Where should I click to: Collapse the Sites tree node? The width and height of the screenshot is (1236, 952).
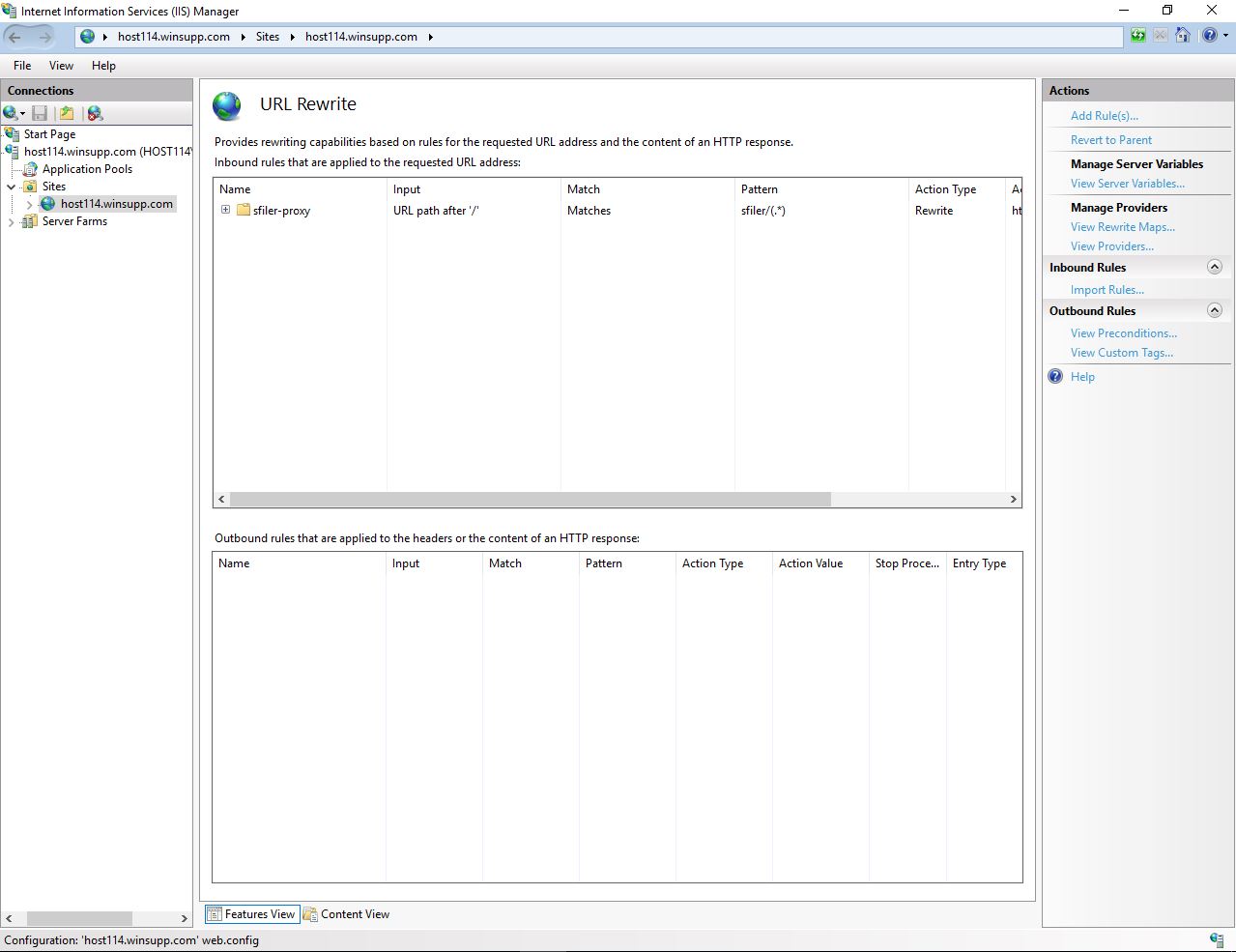(12, 187)
